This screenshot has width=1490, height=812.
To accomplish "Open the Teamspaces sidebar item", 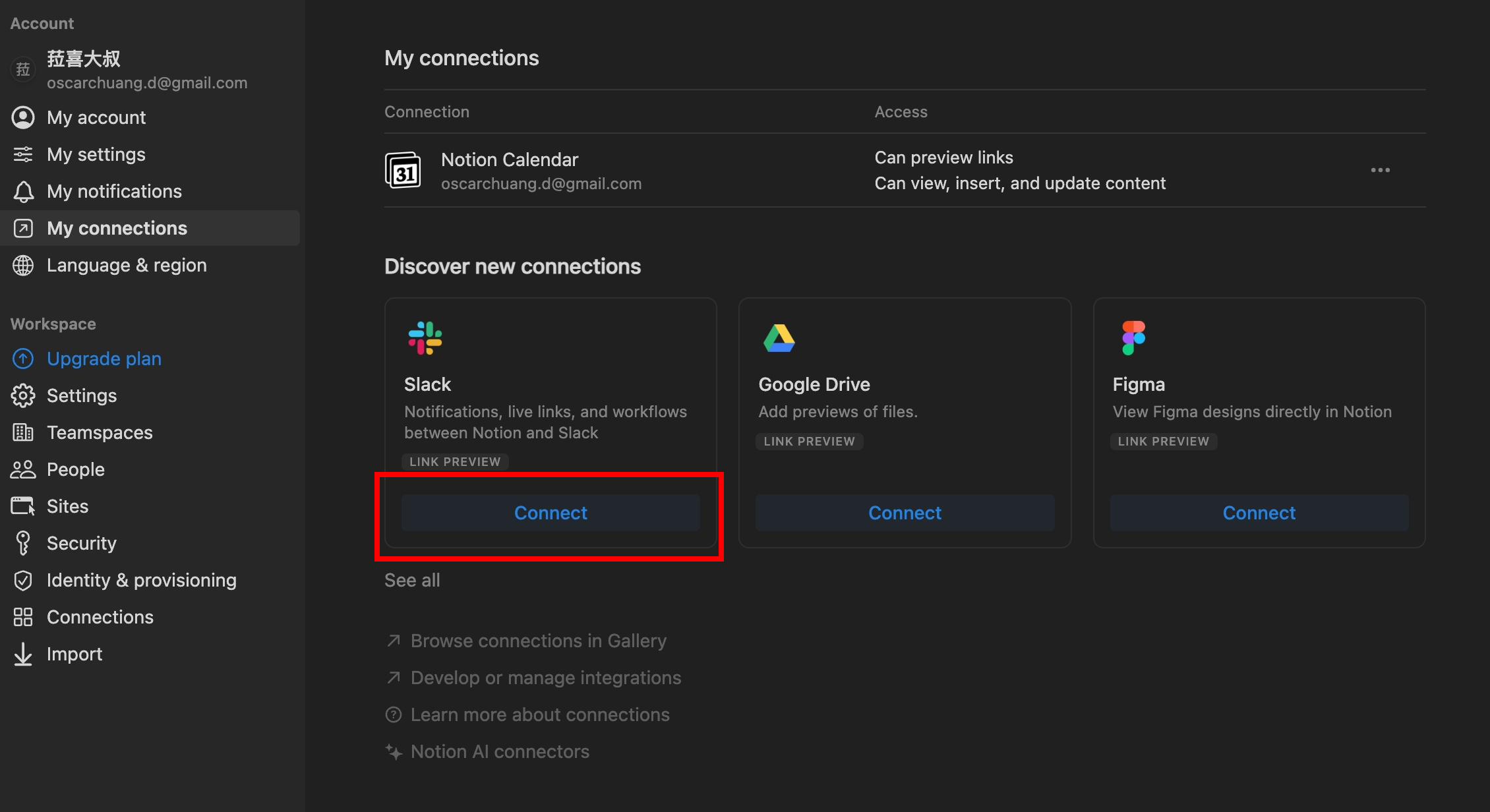I will point(150,432).
